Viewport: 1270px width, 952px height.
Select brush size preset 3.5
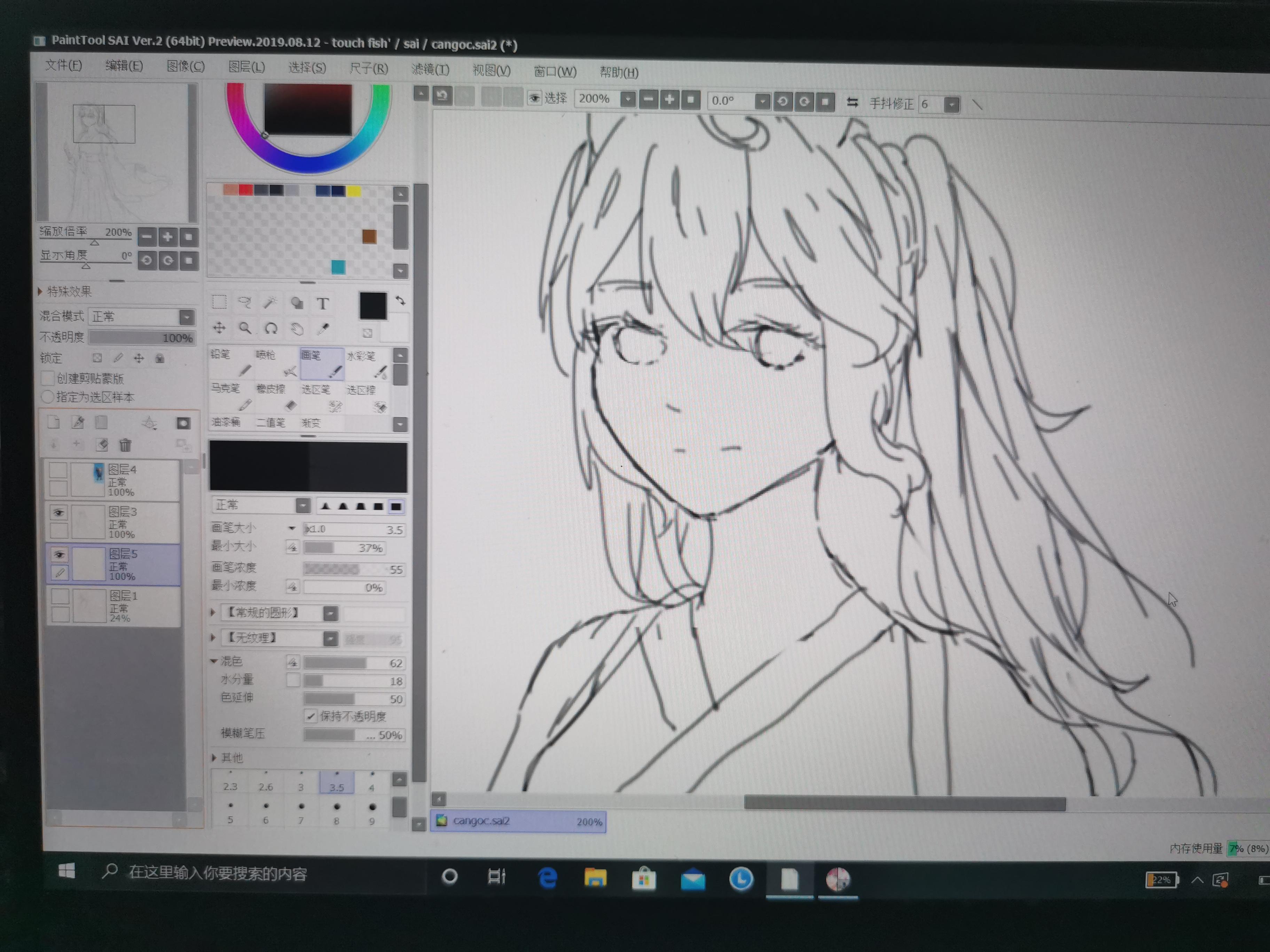336,783
